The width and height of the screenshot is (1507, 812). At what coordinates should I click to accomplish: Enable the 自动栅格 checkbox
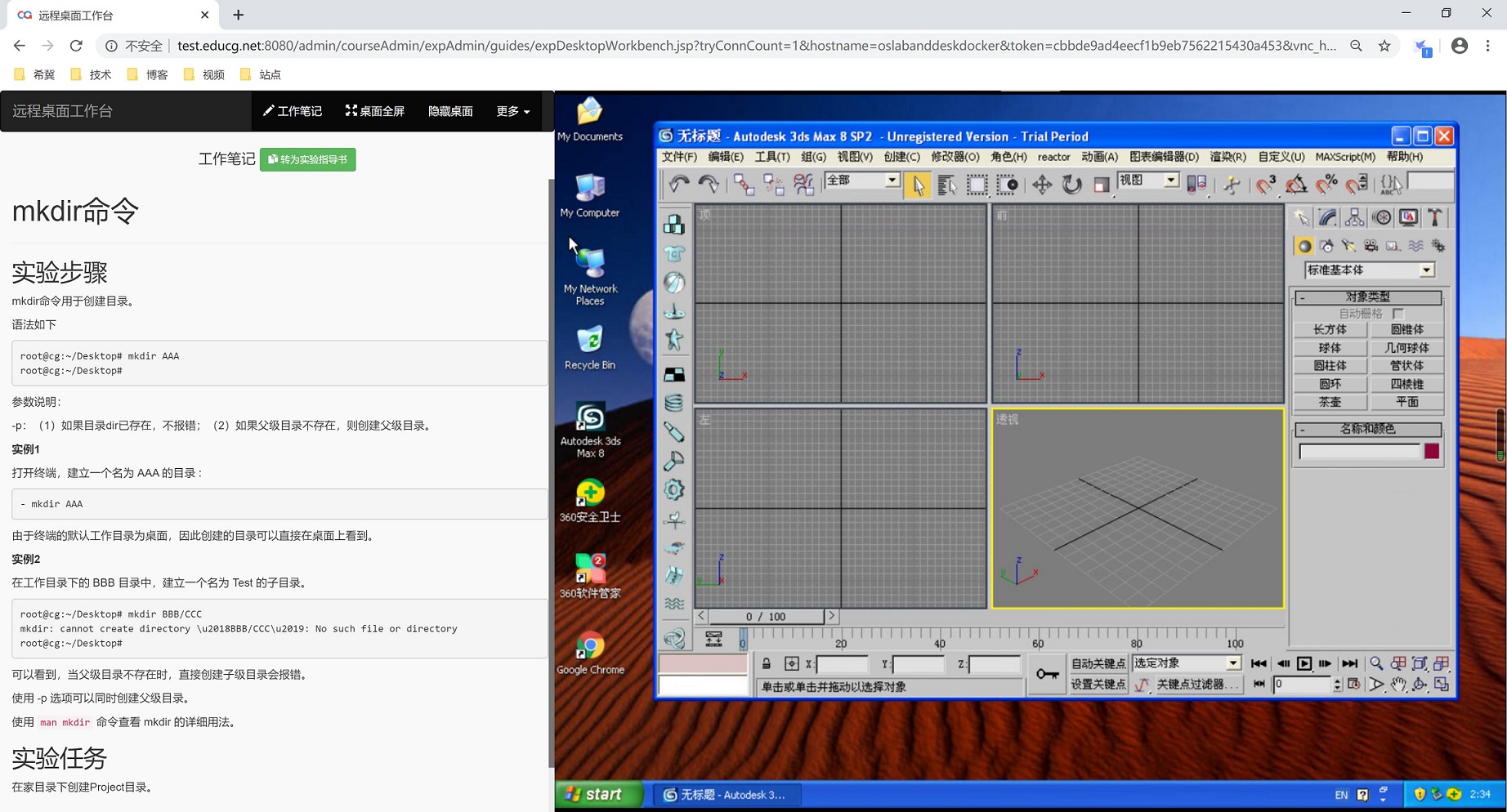coord(1398,314)
